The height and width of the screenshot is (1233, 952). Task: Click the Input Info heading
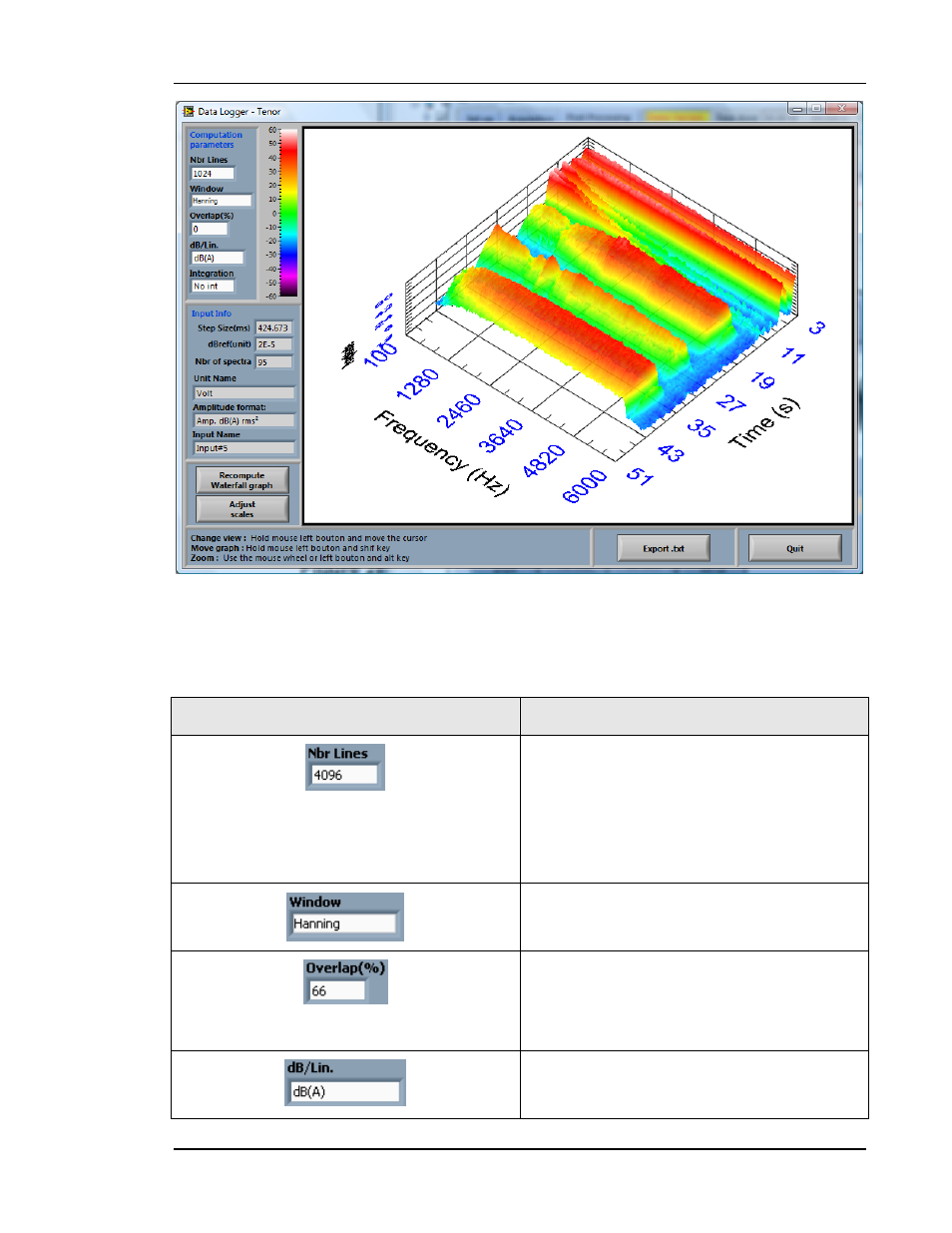(211, 313)
